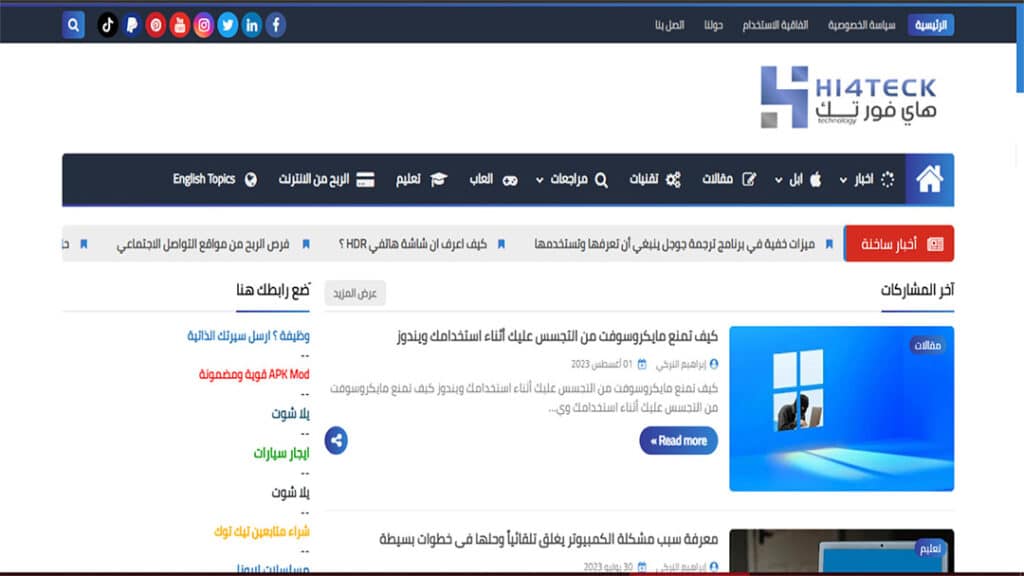Image resolution: width=1024 pixels, height=576 pixels.
Task: Visit the site's Facebook page icon
Action: tap(276, 24)
